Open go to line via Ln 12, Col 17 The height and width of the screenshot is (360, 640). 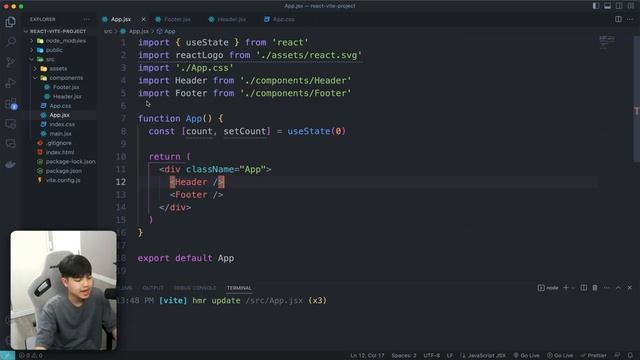point(367,356)
